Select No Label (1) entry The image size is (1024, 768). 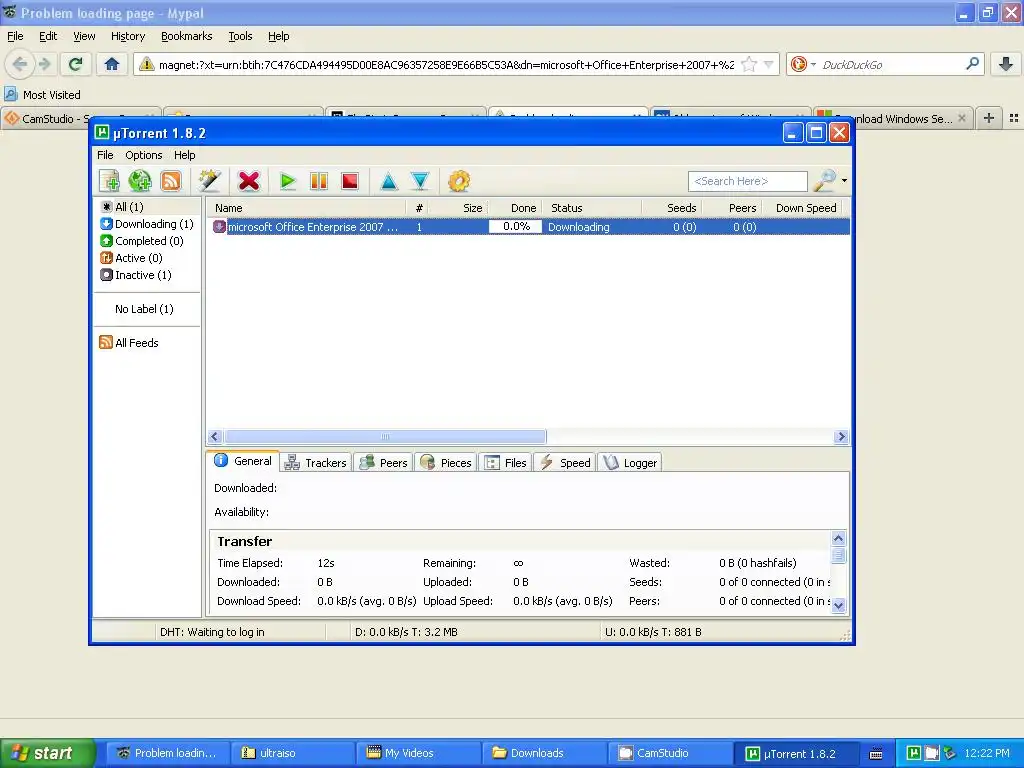144,309
